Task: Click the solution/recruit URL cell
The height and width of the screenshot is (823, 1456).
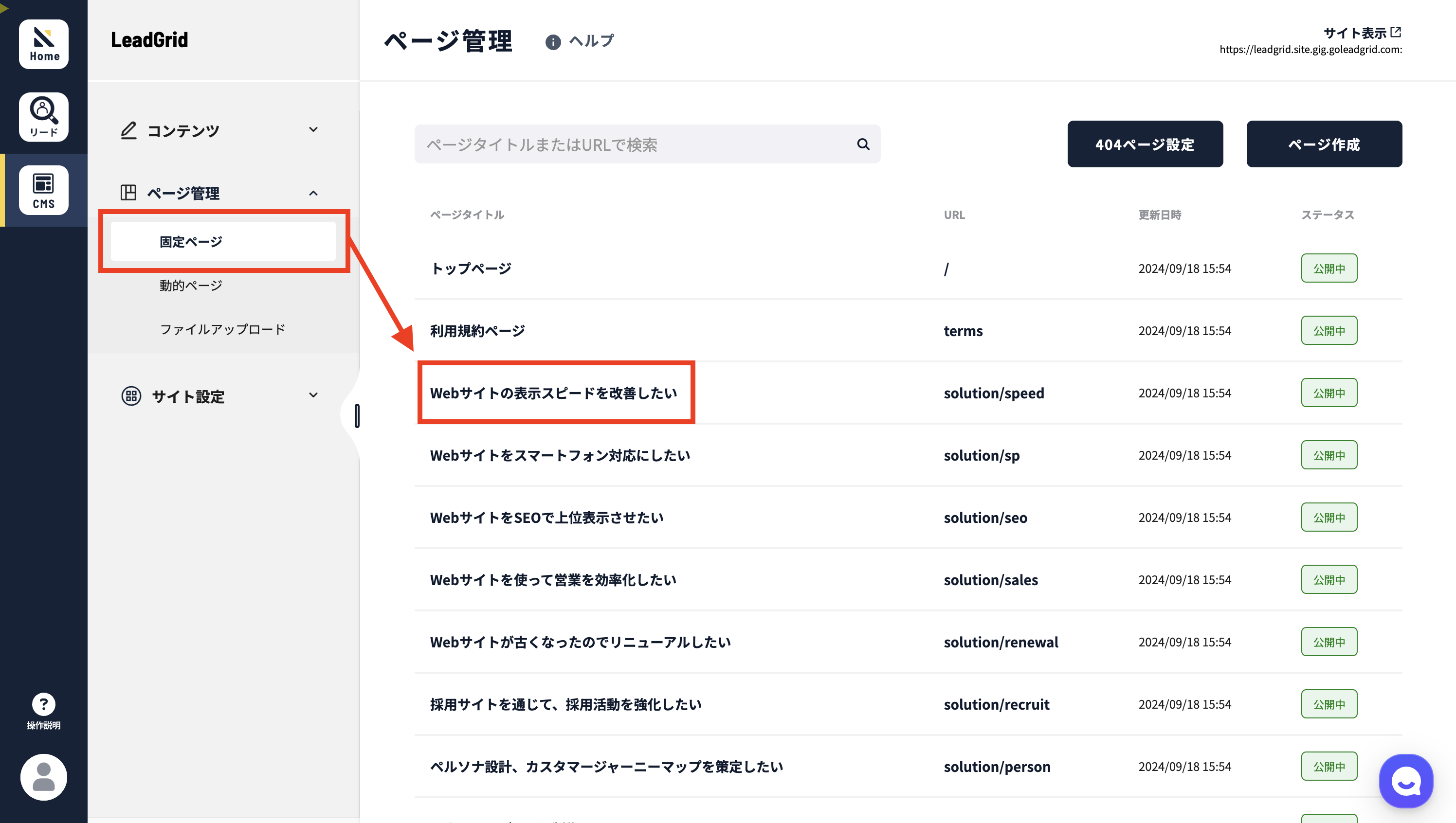Action: pyautogui.click(x=996, y=704)
